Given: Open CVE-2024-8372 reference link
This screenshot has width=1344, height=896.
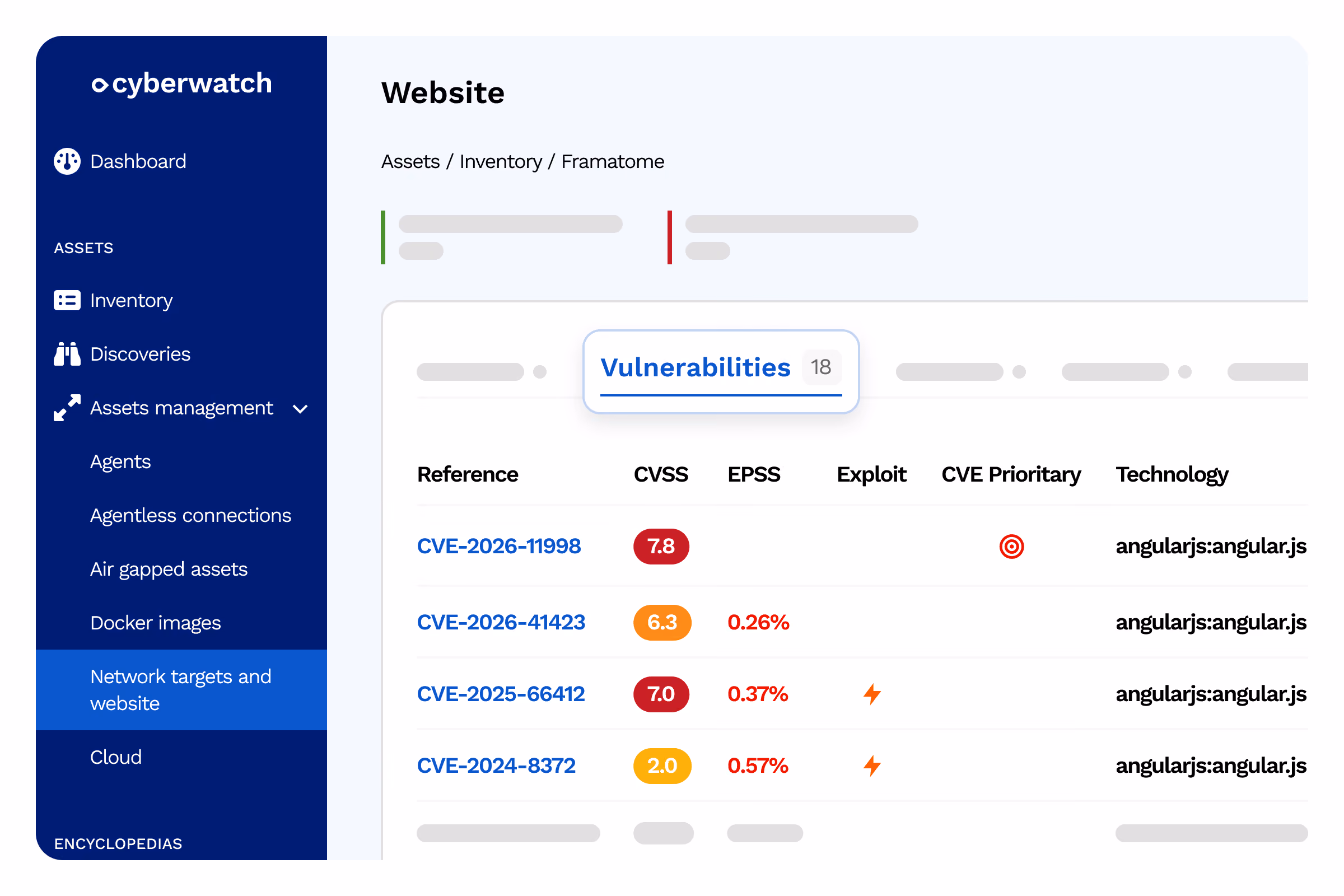Looking at the screenshot, I should (496, 765).
